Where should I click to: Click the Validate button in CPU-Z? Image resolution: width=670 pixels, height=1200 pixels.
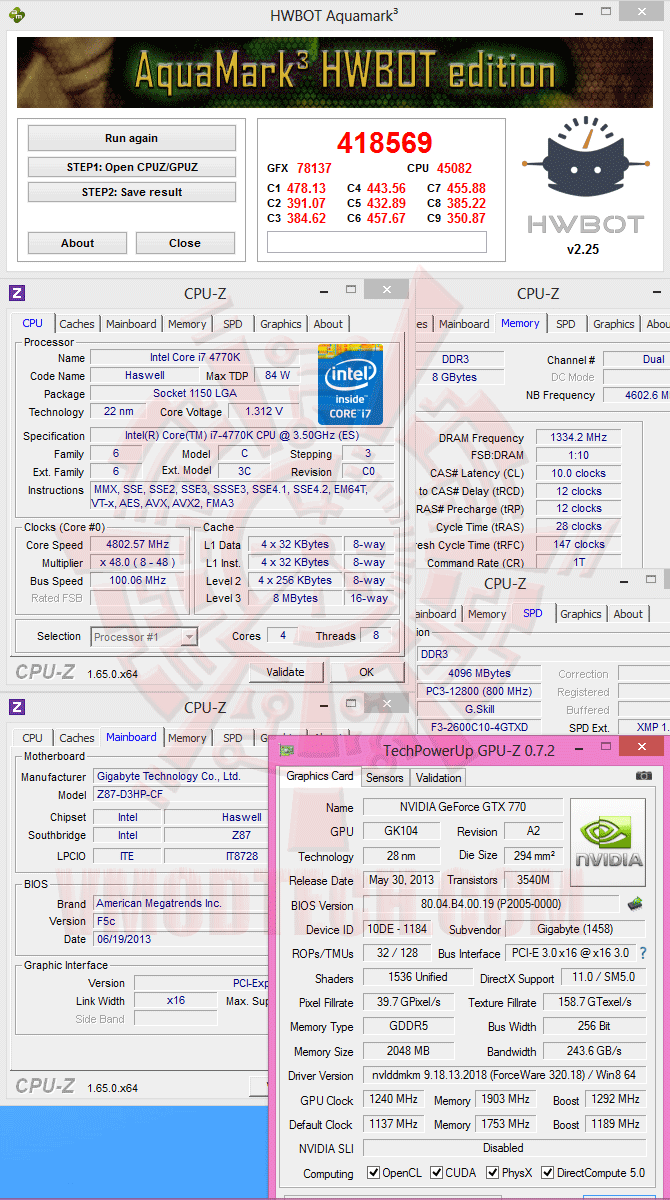[285, 672]
